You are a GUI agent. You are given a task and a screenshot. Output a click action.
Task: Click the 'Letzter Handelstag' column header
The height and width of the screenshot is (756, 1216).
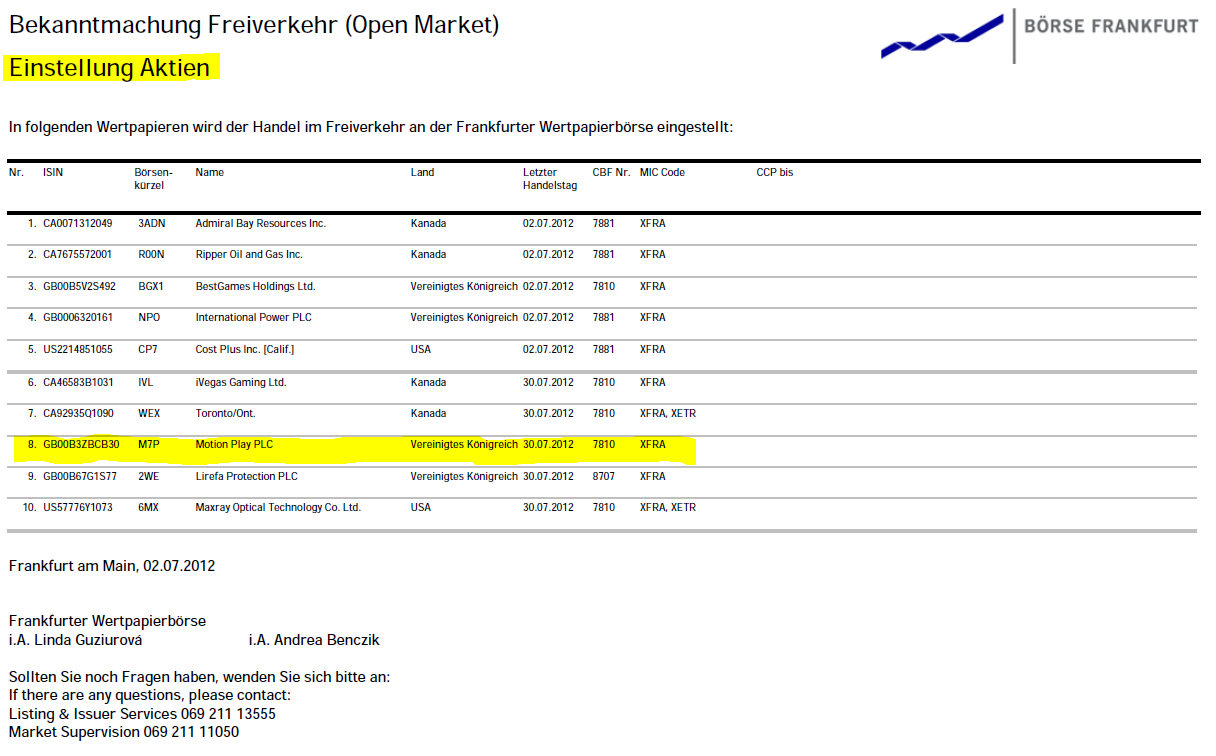(549, 179)
